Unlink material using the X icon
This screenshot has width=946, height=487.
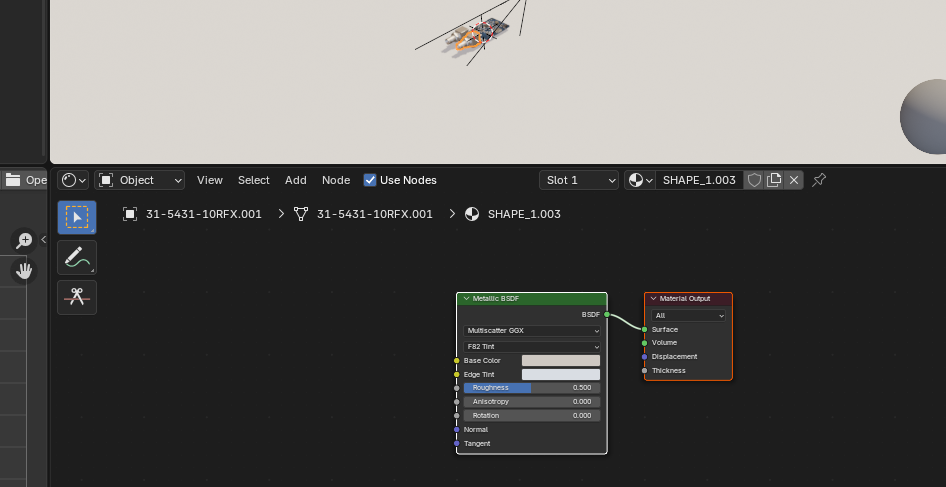tap(794, 180)
